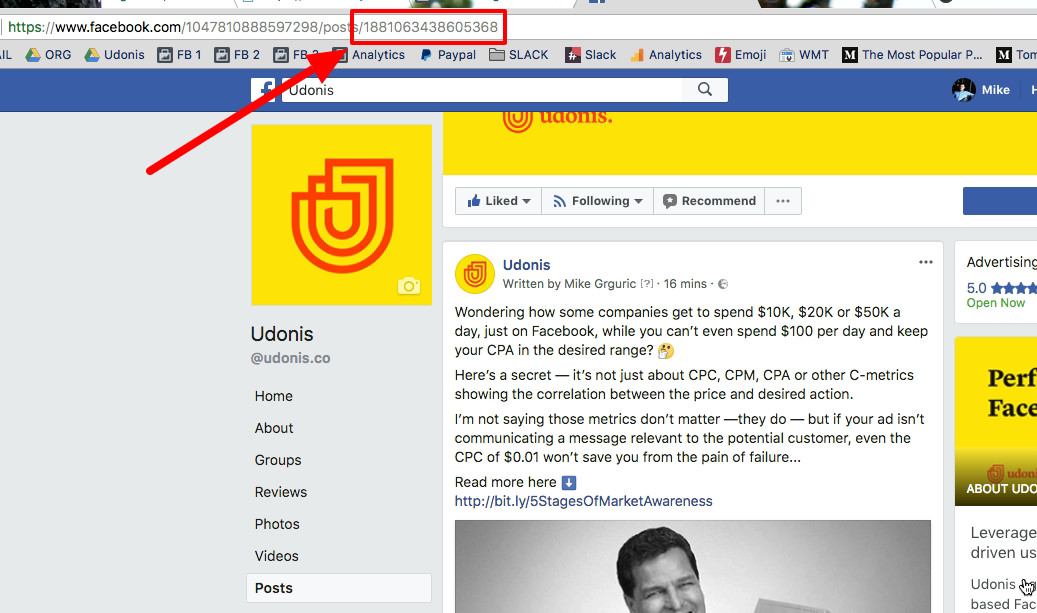
Task: Open the Photos section
Action: coord(277,524)
